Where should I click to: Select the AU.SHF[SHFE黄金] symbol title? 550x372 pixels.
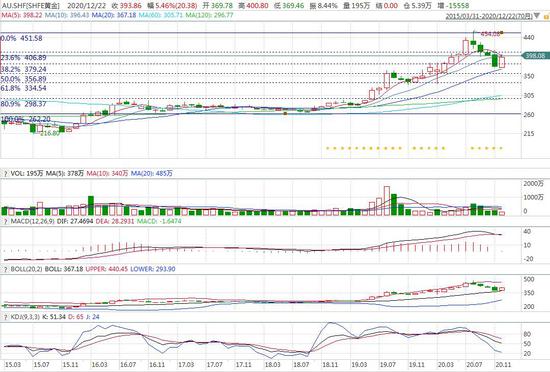point(31,6)
